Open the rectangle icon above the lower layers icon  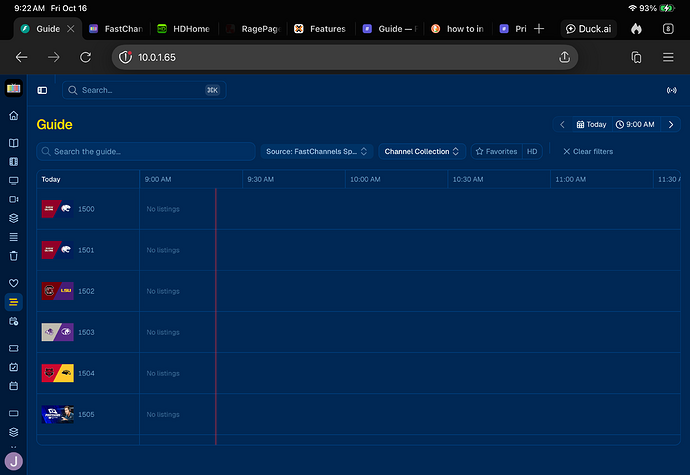point(14,413)
